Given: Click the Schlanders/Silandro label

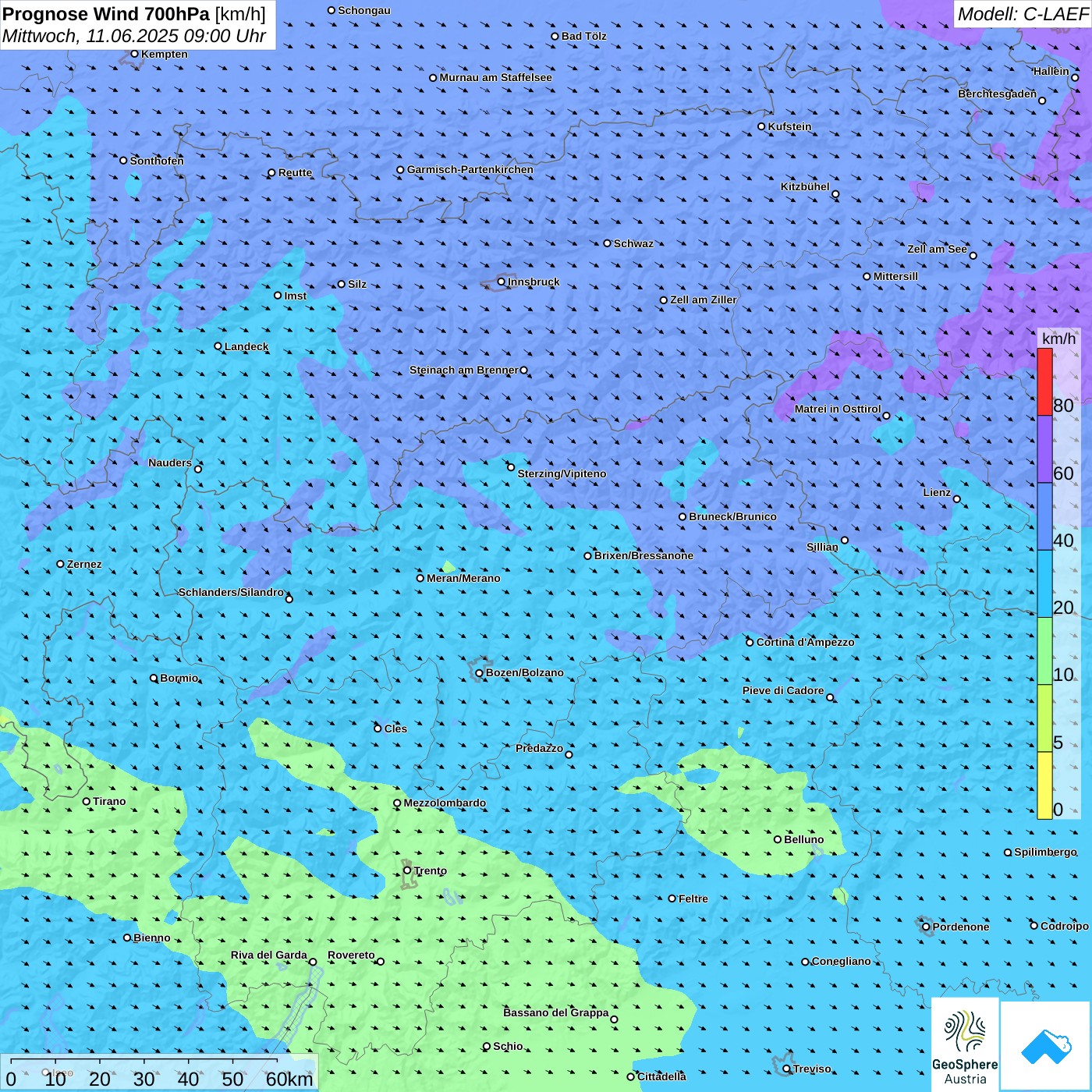Looking at the screenshot, I should [x=231, y=592].
